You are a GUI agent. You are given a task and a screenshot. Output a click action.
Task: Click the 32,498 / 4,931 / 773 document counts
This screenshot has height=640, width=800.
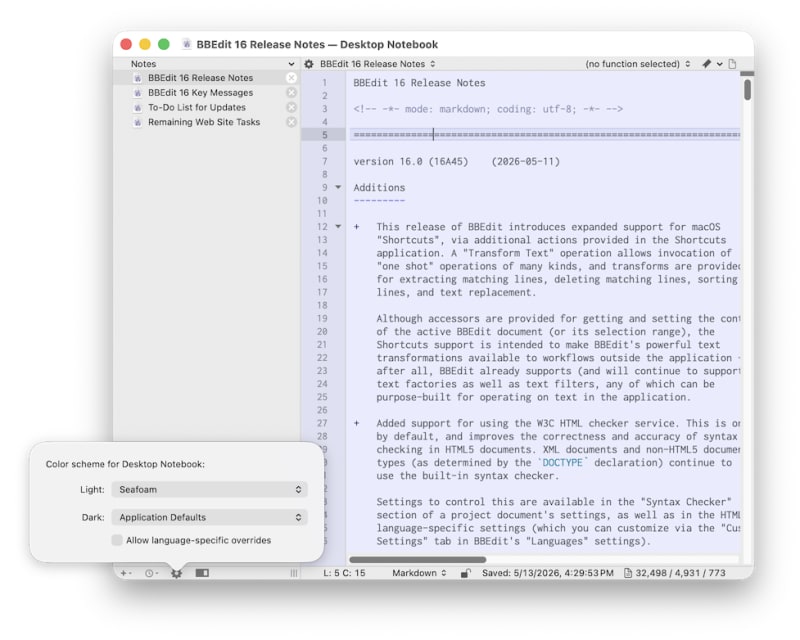tap(680, 573)
